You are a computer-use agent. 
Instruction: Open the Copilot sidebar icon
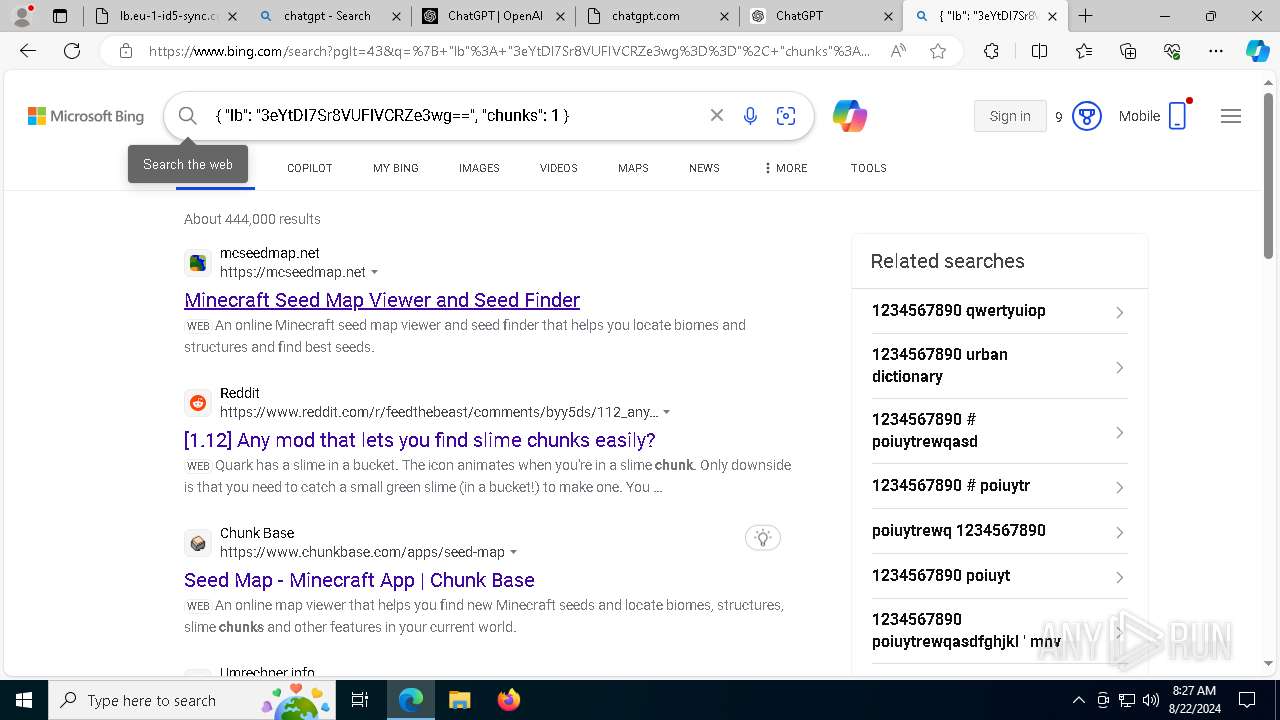(x=1257, y=51)
